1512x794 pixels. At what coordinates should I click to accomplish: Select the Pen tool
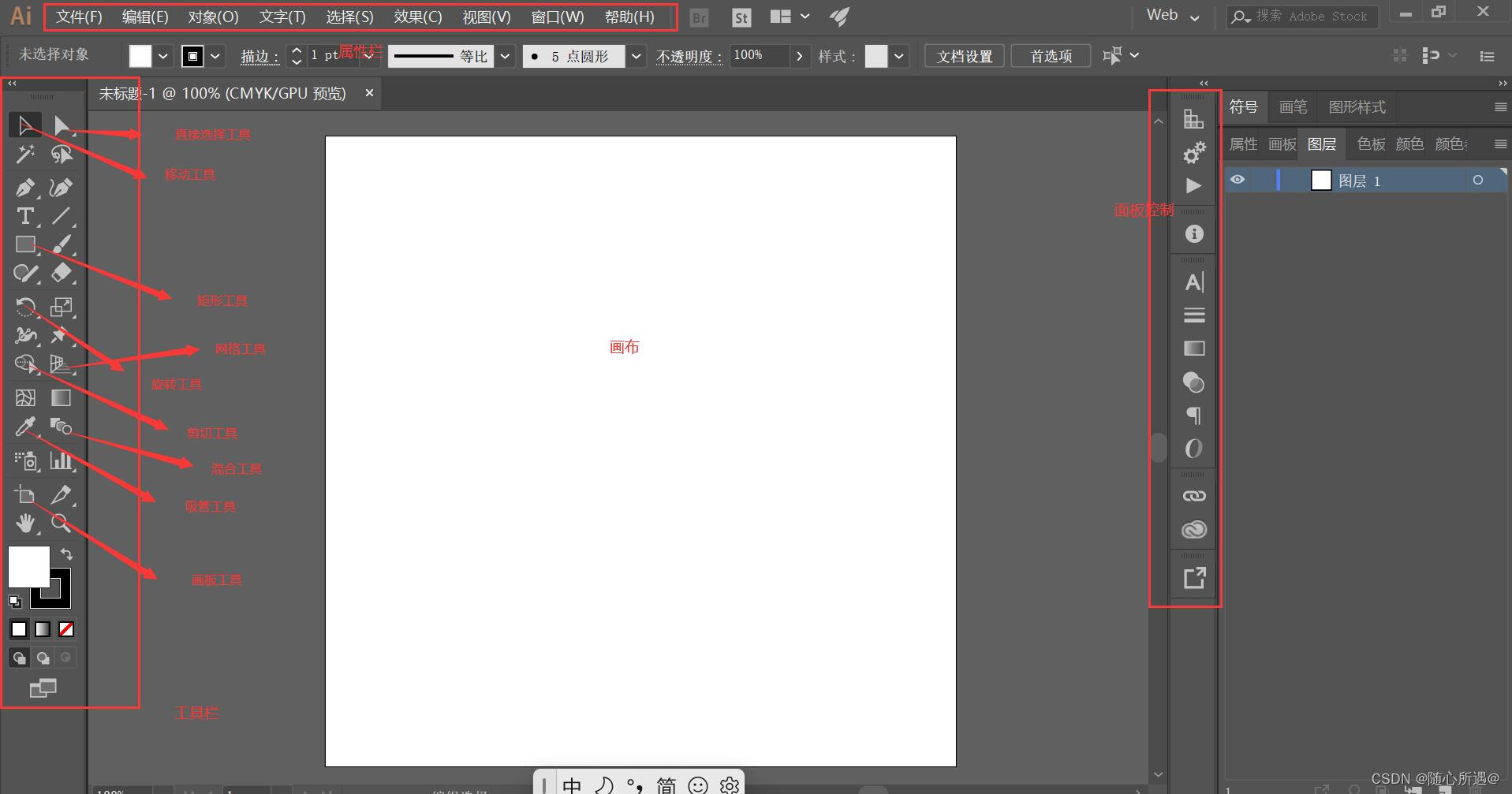25,188
